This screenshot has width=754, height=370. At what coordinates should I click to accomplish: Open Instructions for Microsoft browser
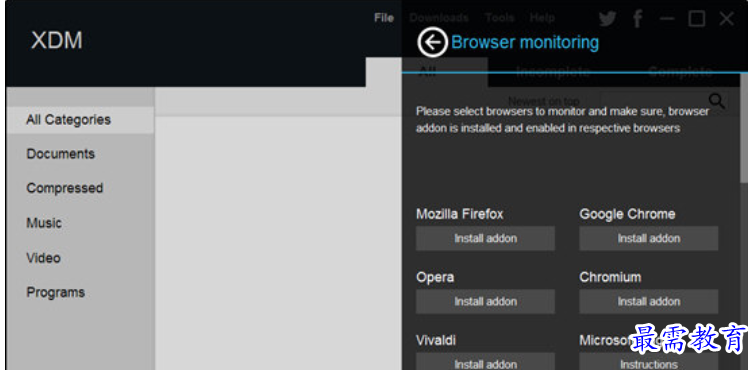click(649, 362)
